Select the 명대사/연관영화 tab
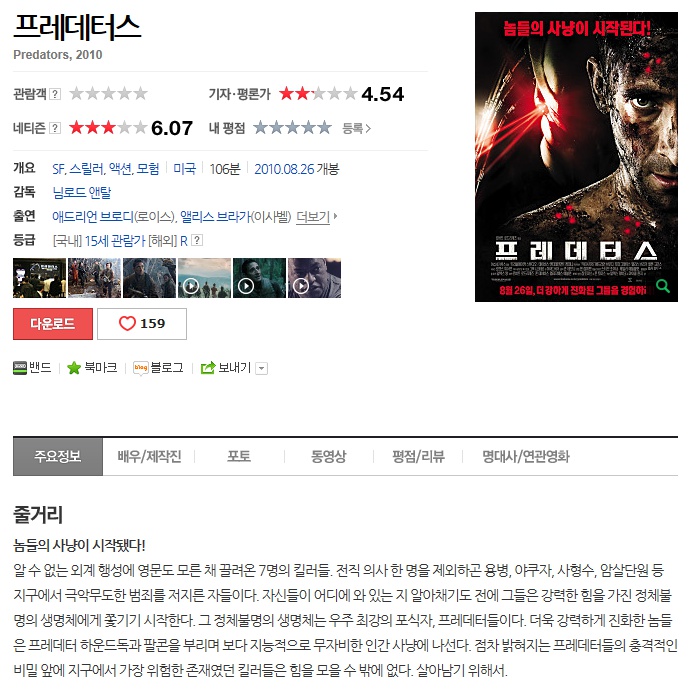The image size is (691, 696). coord(526,456)
